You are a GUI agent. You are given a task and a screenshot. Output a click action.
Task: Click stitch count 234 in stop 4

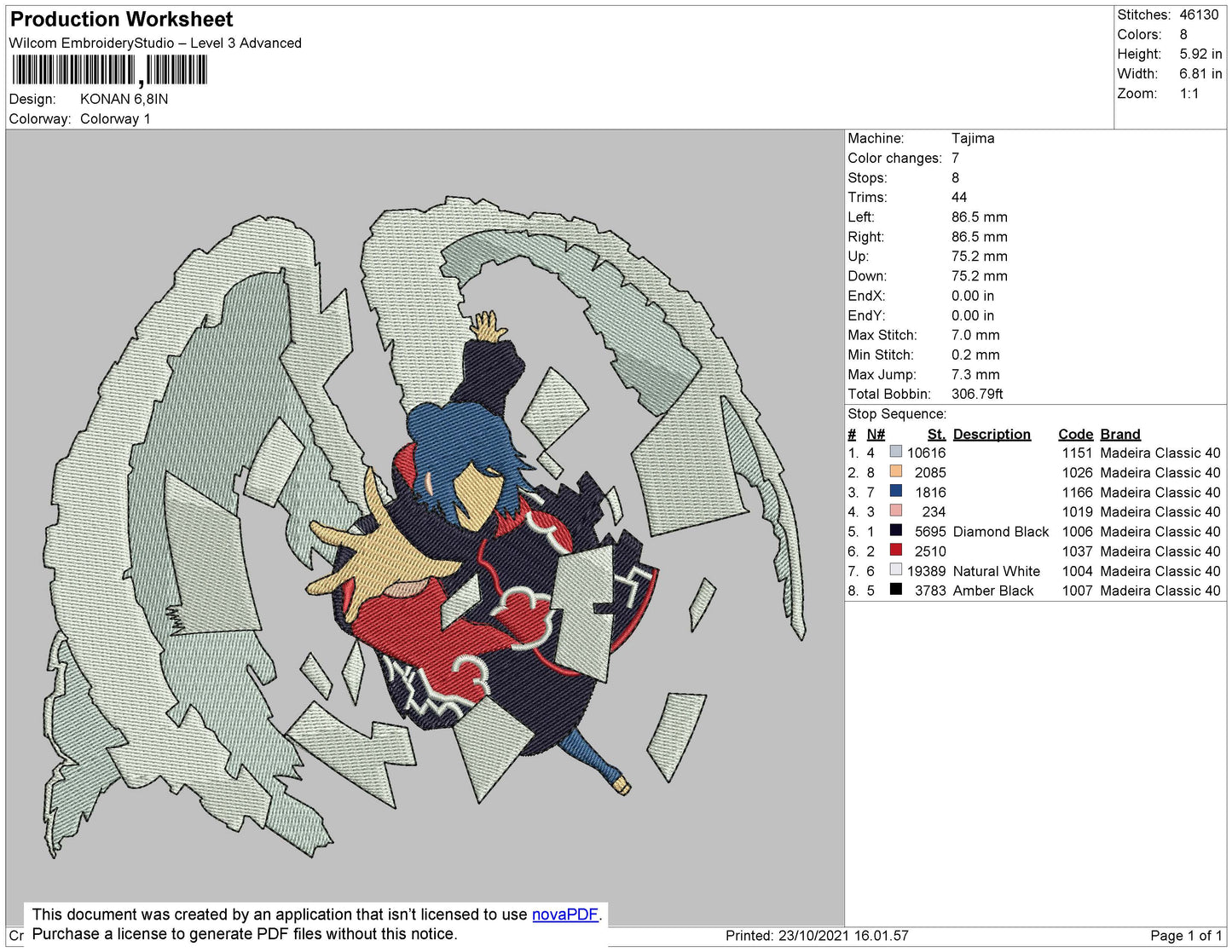click(934, 512)
